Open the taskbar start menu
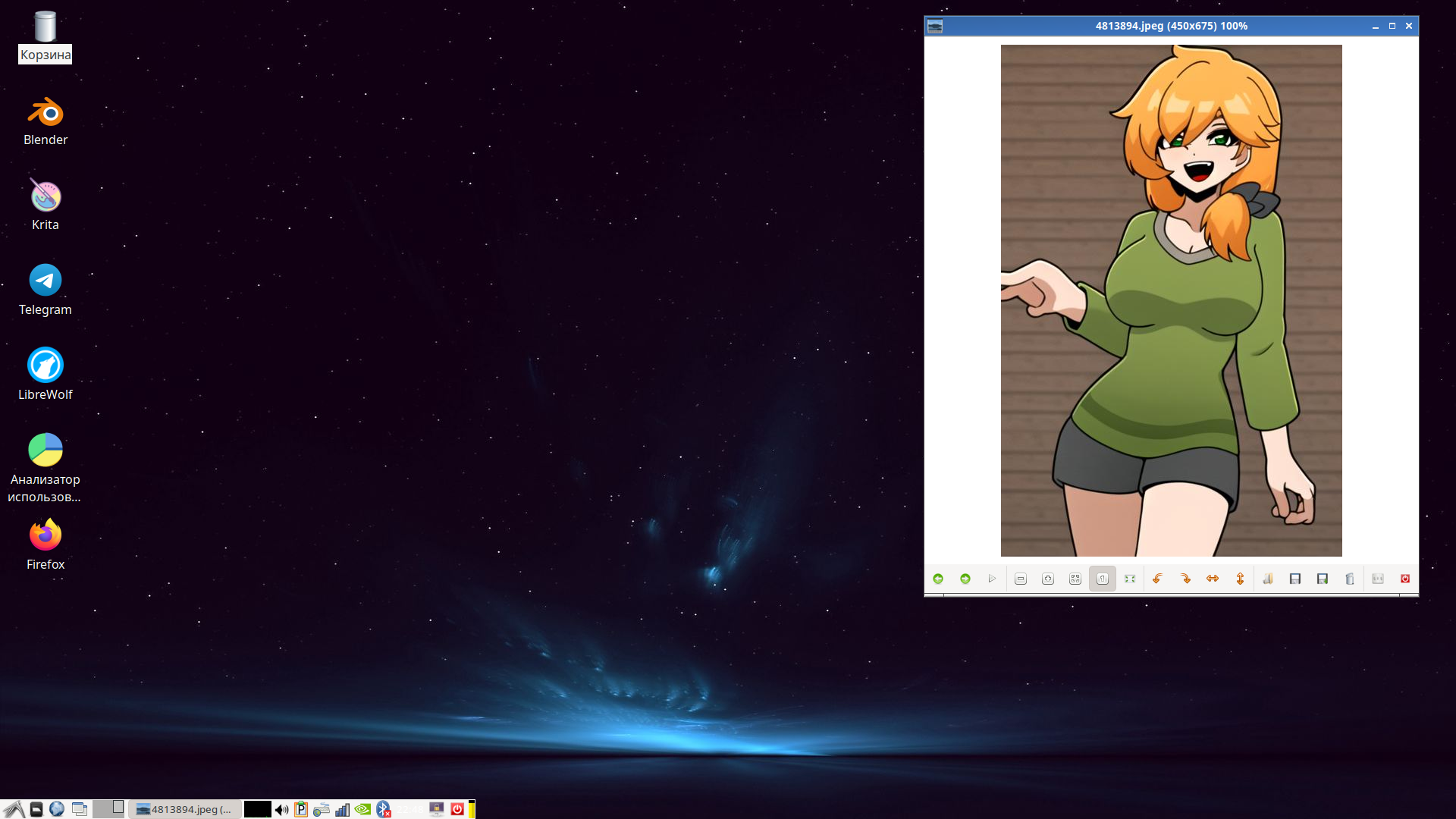The height and width of the screenshot is (819, 1456). [14, 809]
